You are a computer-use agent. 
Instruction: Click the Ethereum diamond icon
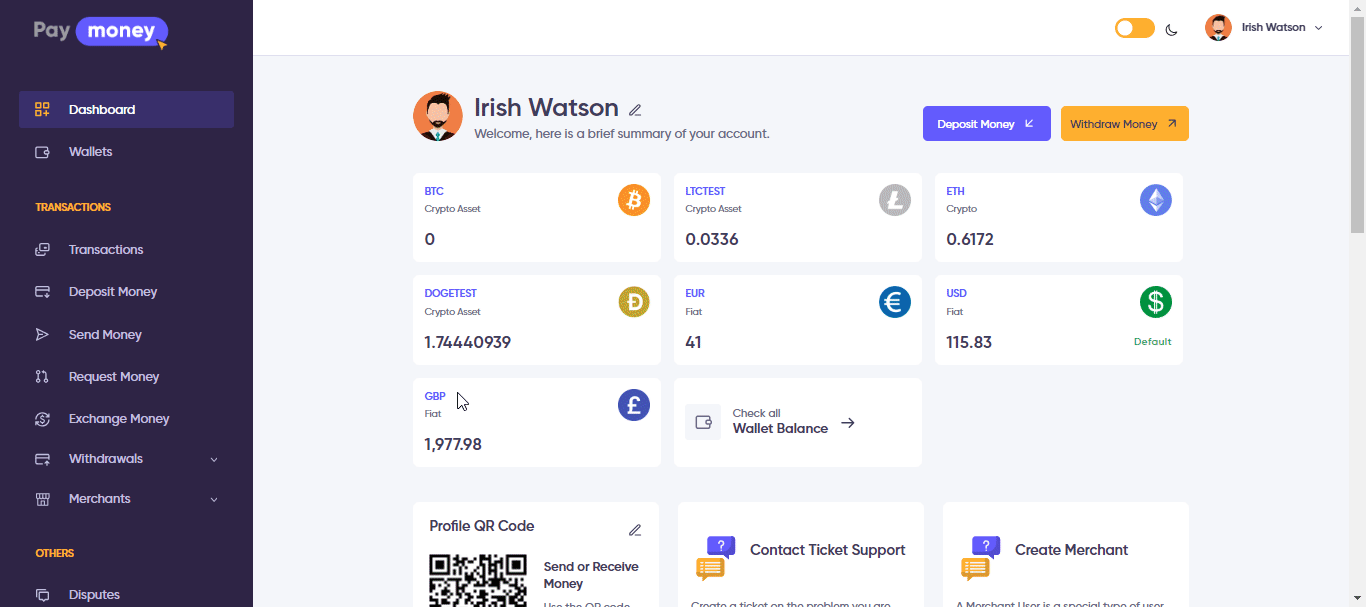point(1155,200)
